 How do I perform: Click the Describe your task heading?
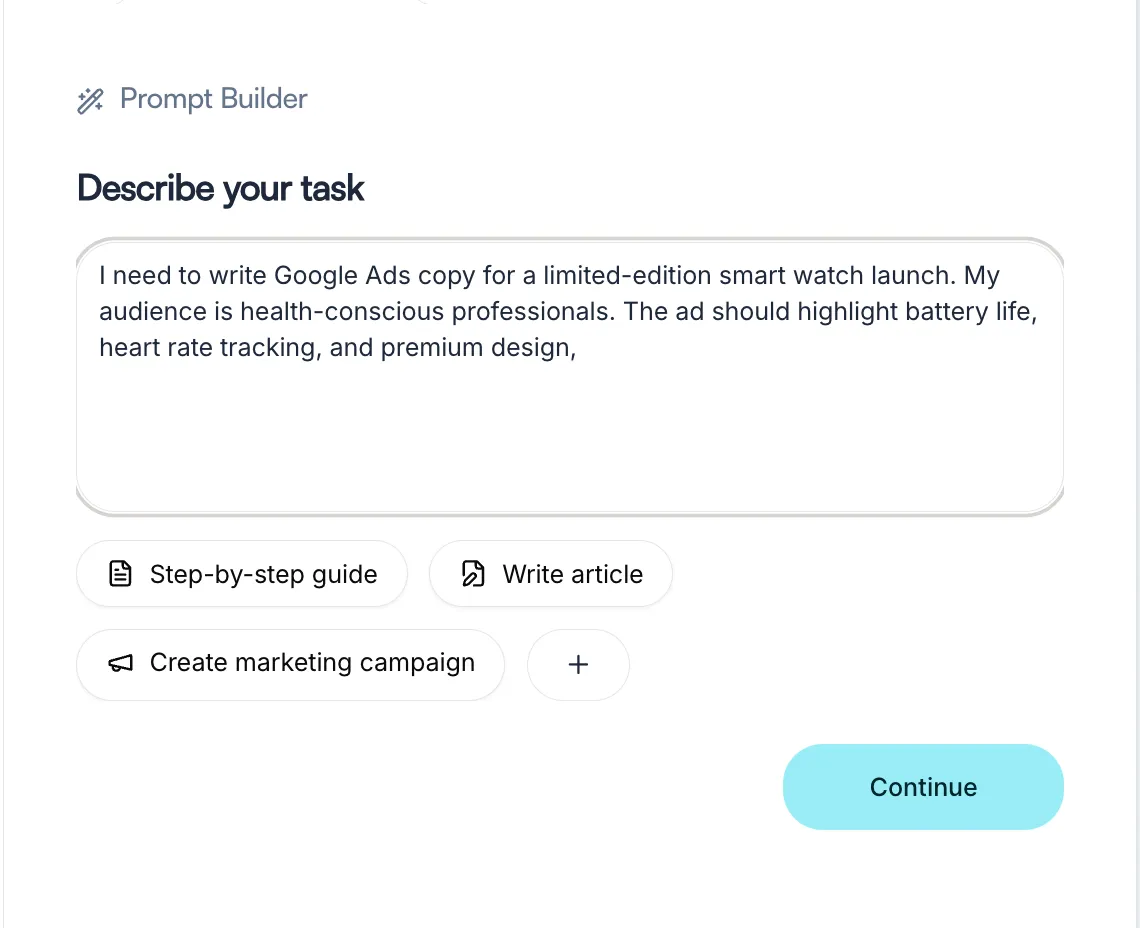pos(220,188)
